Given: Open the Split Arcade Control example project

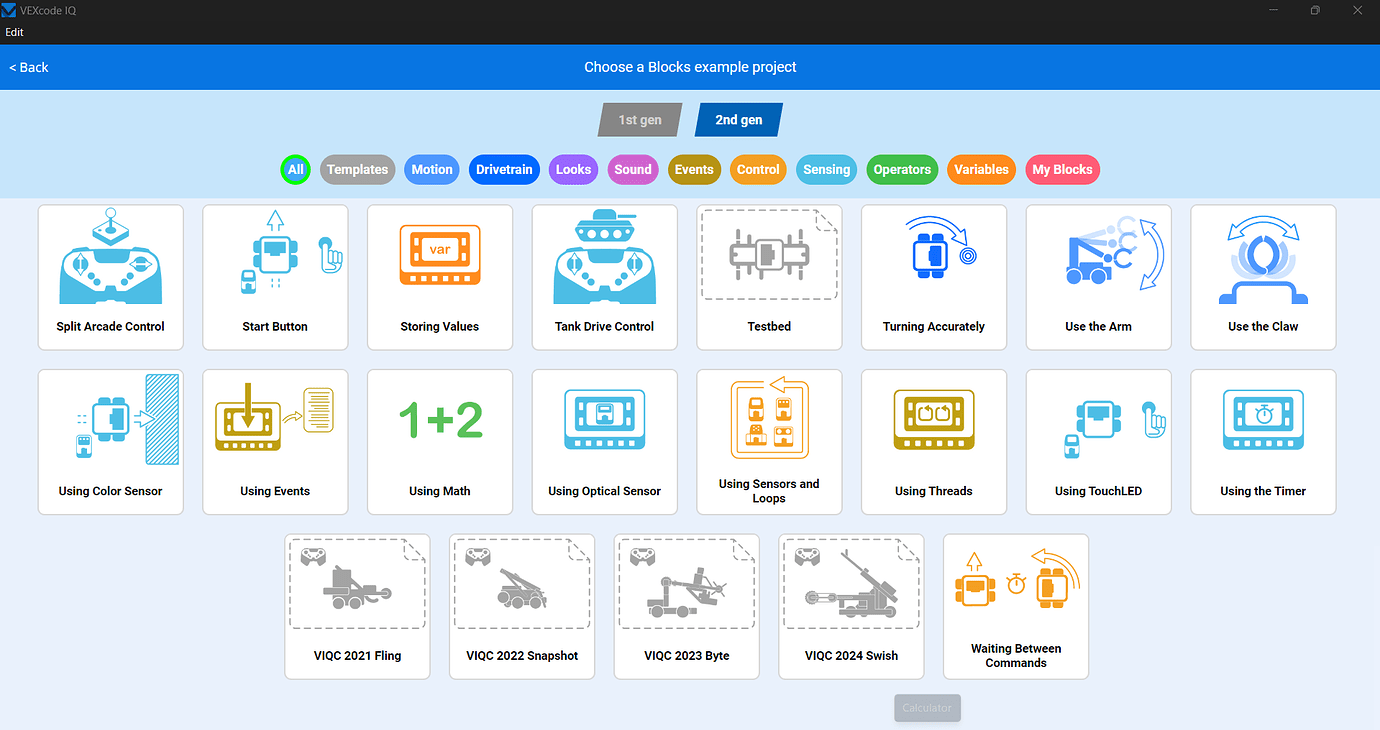Looking at the screenshot, I should (x=110, y=277).
